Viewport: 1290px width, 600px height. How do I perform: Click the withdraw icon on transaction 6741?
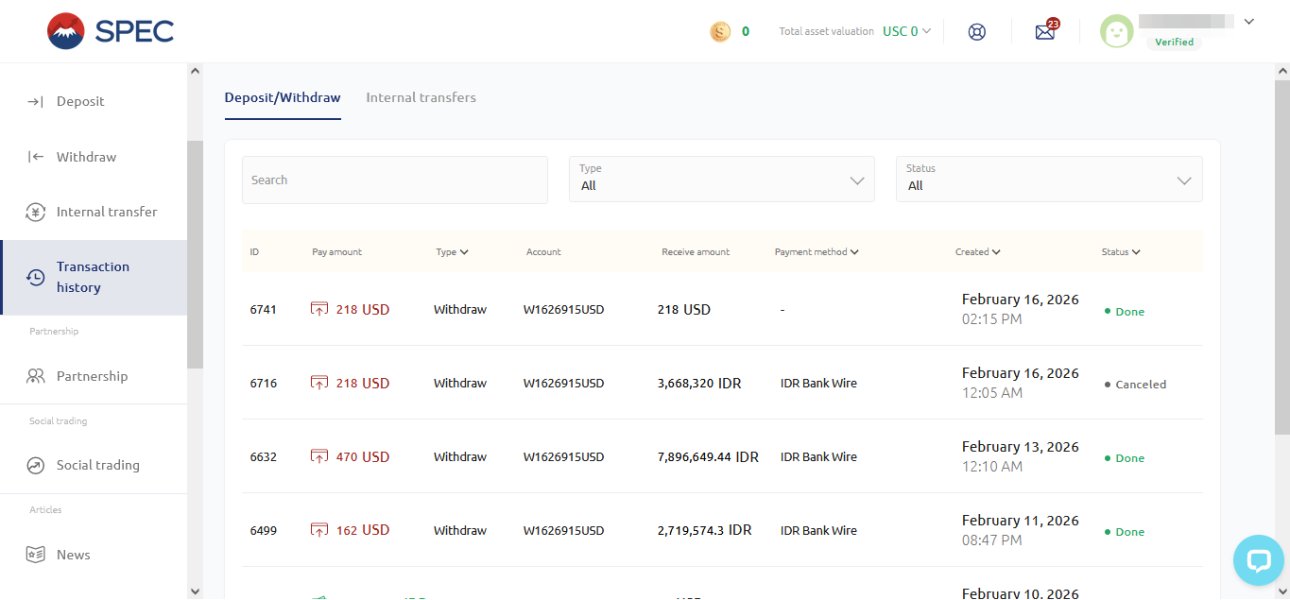(x=319, y=310)
